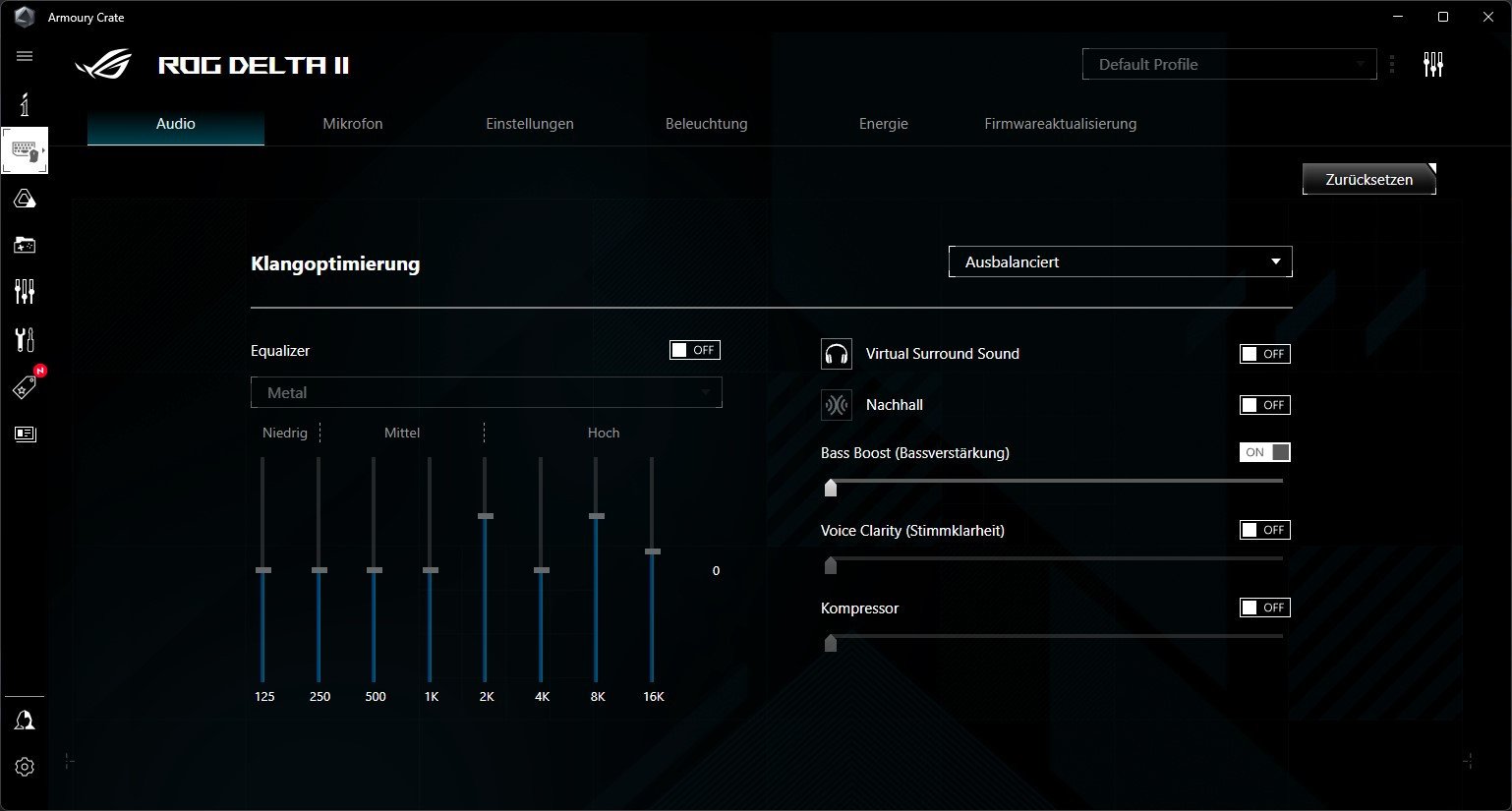Disable Bass Boost toggle

click(x=1264, y=452)
